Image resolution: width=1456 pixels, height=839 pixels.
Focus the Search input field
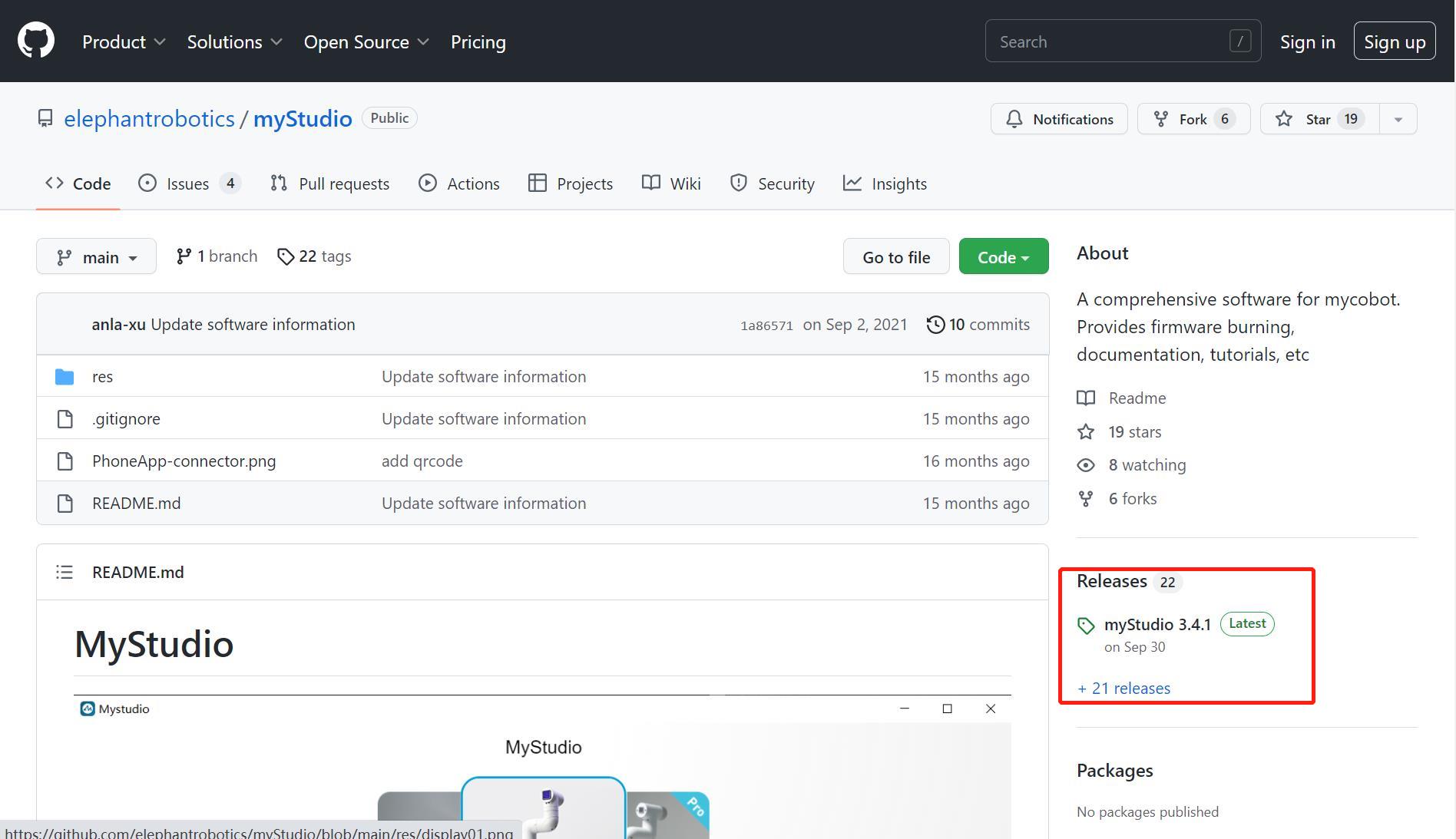[1123, 41]
